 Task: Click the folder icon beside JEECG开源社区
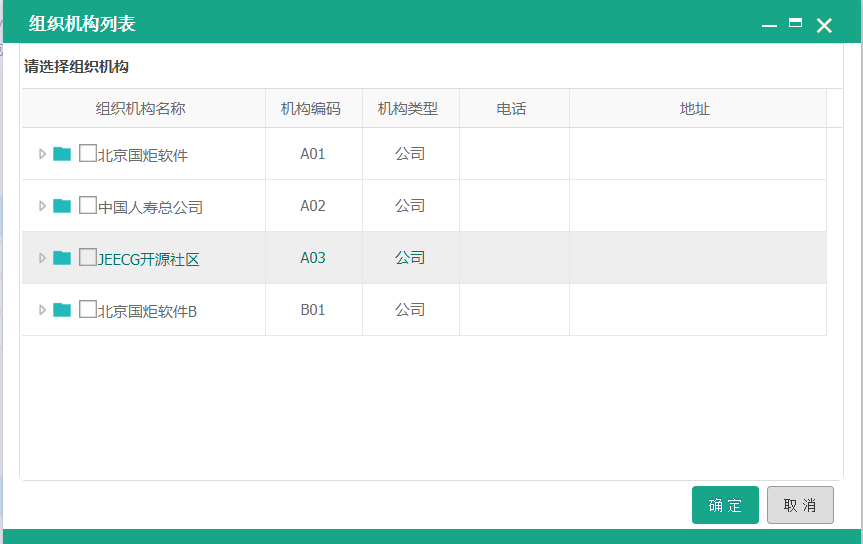[62, 258]
